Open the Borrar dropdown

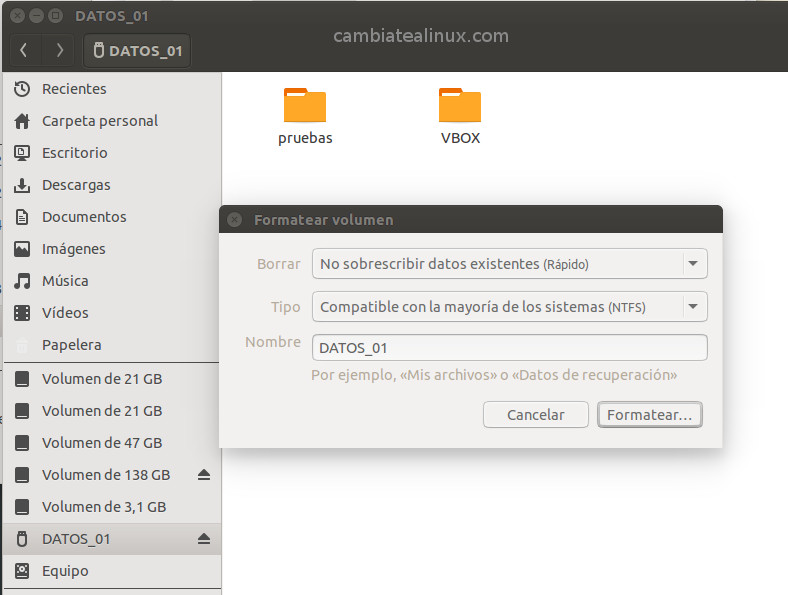510,264
